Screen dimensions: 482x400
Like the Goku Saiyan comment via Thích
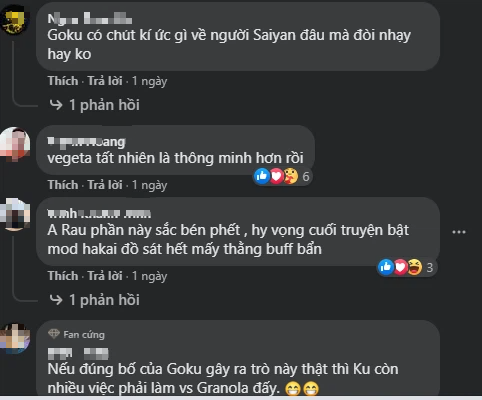point(63,81)
